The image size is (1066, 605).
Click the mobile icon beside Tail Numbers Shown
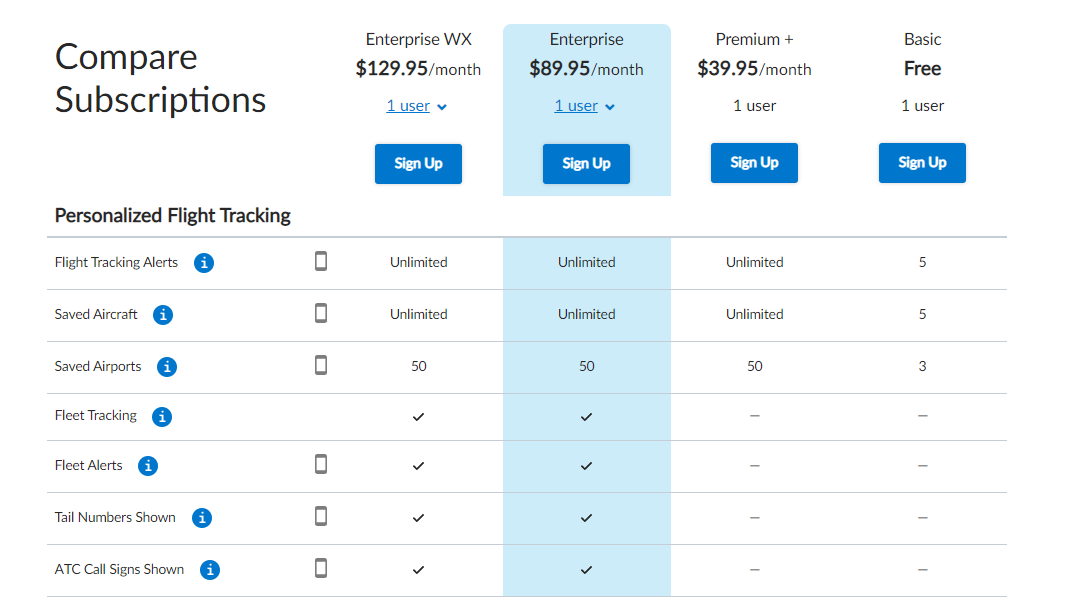point(320,516)
